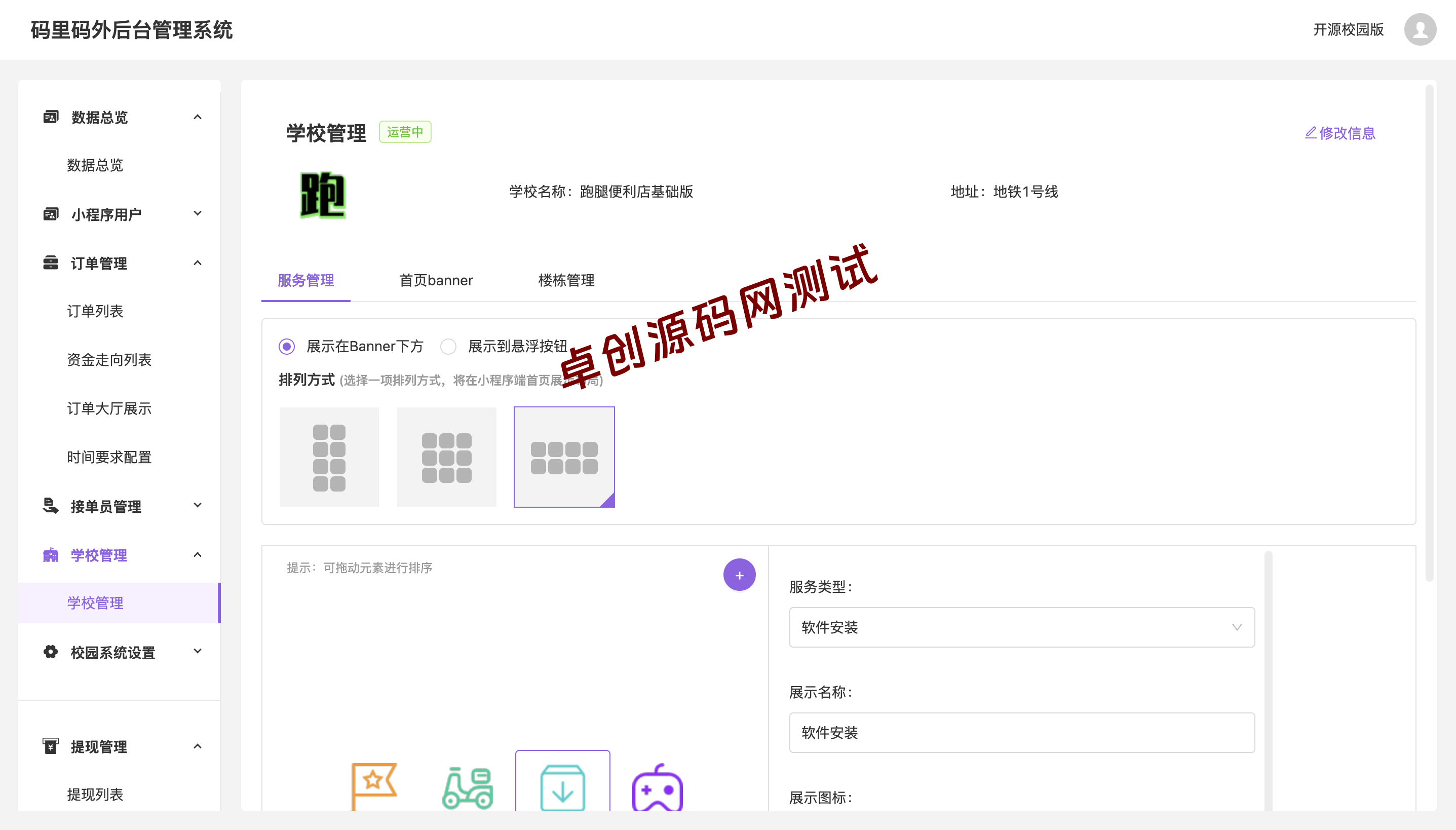Screen dimensions: 1456x830
Task: Collapse the 学校管理 menu chevron
Action: (198, 555)
